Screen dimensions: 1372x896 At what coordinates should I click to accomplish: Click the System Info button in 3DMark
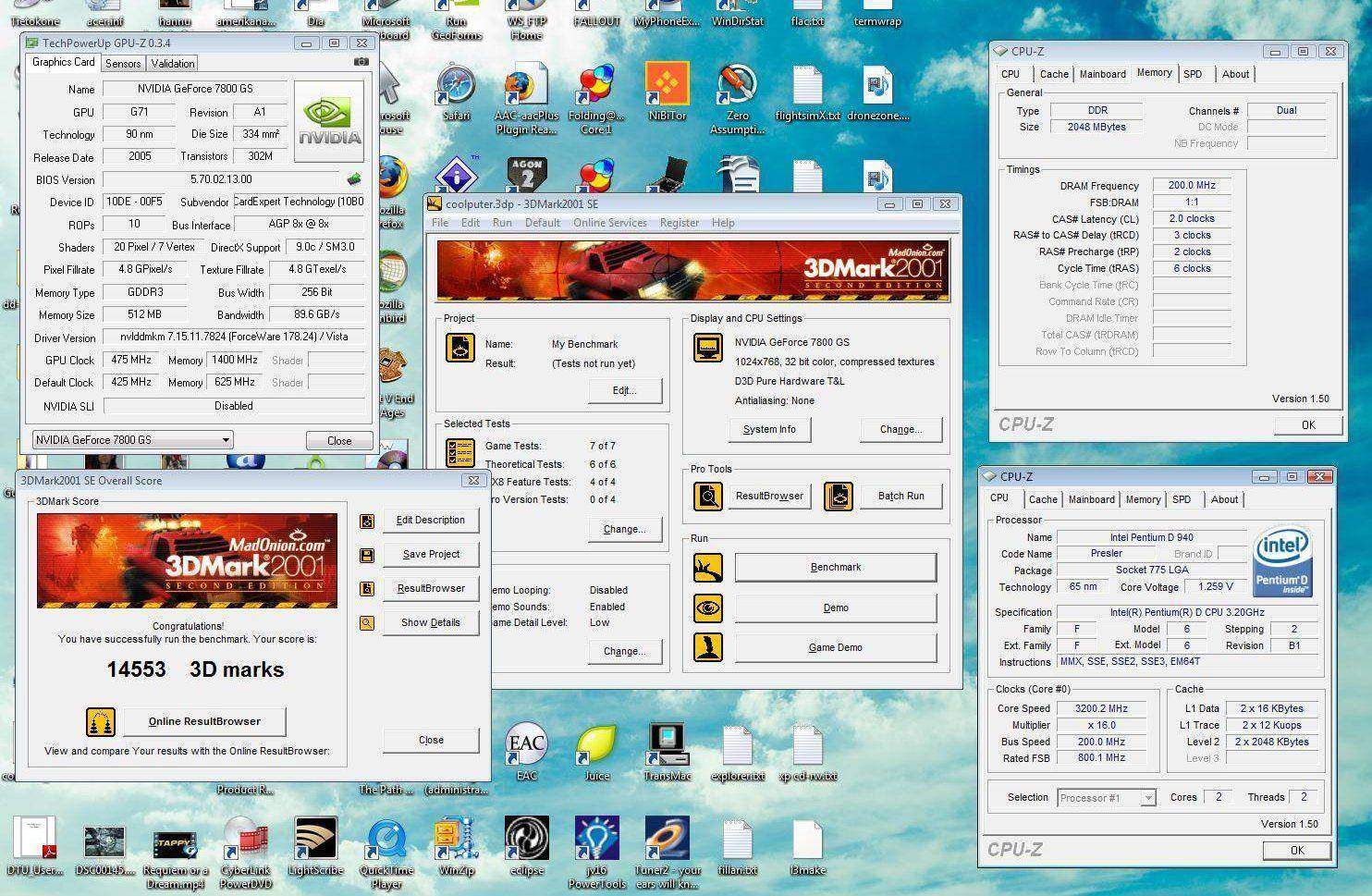[x=769, y=430]
